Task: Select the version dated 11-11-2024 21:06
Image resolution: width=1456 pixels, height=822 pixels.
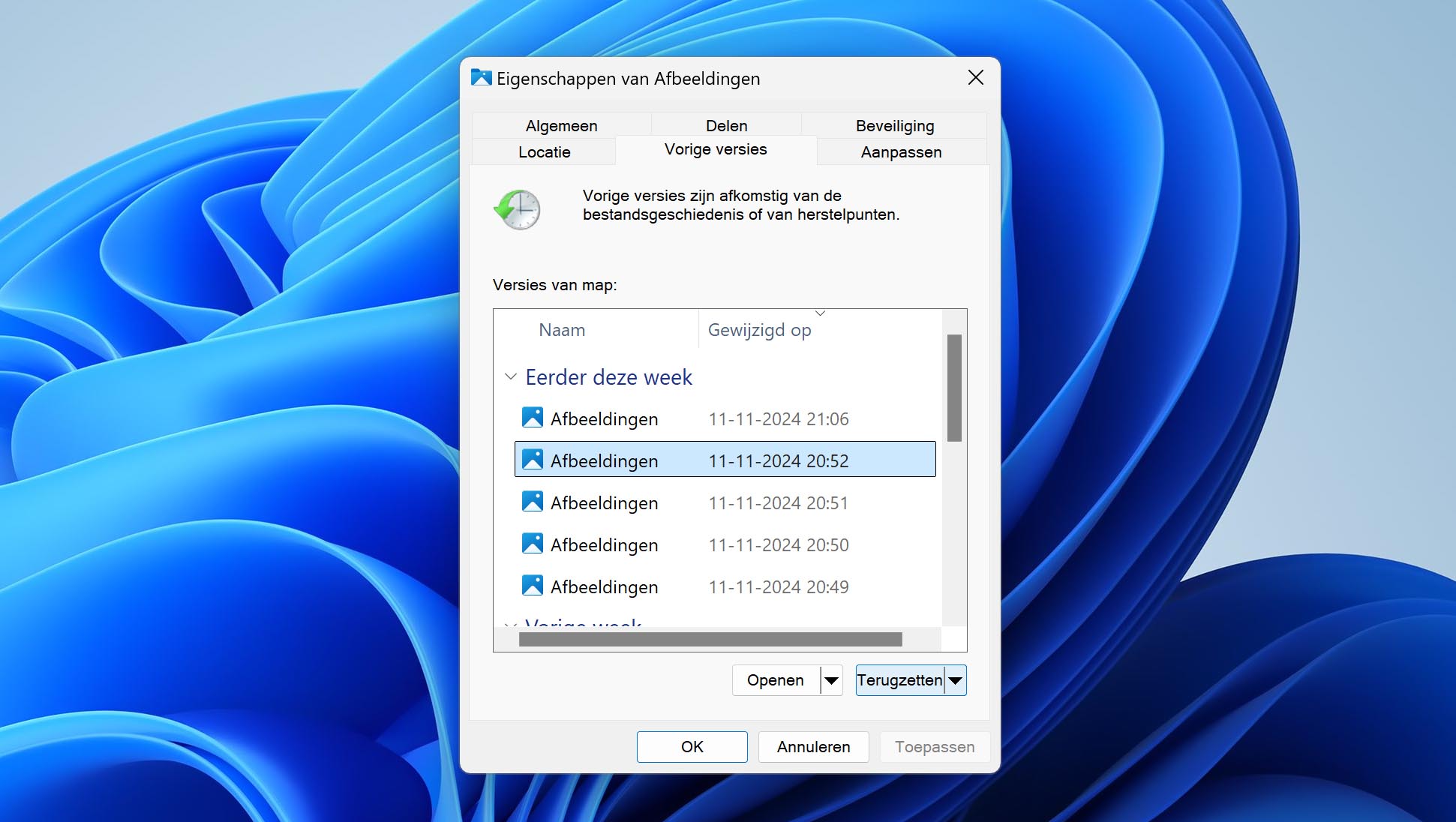Action: click(725, 418)
